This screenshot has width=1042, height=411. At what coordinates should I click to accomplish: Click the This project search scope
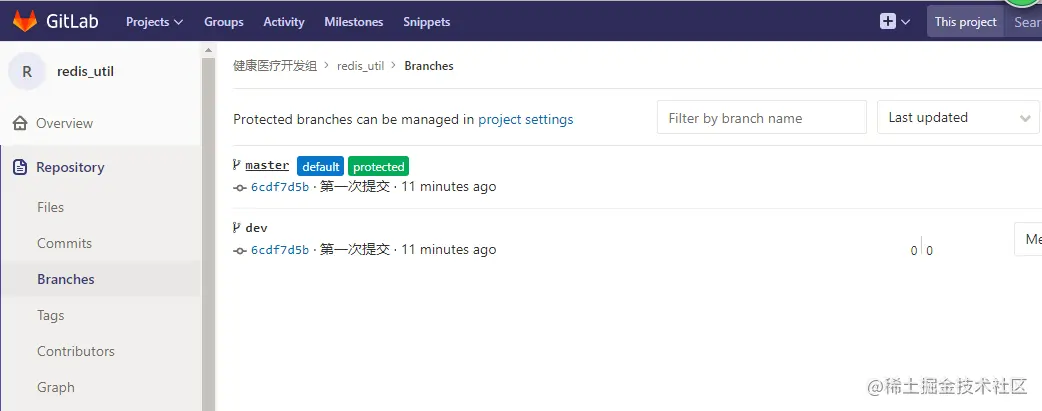(966, 22)
